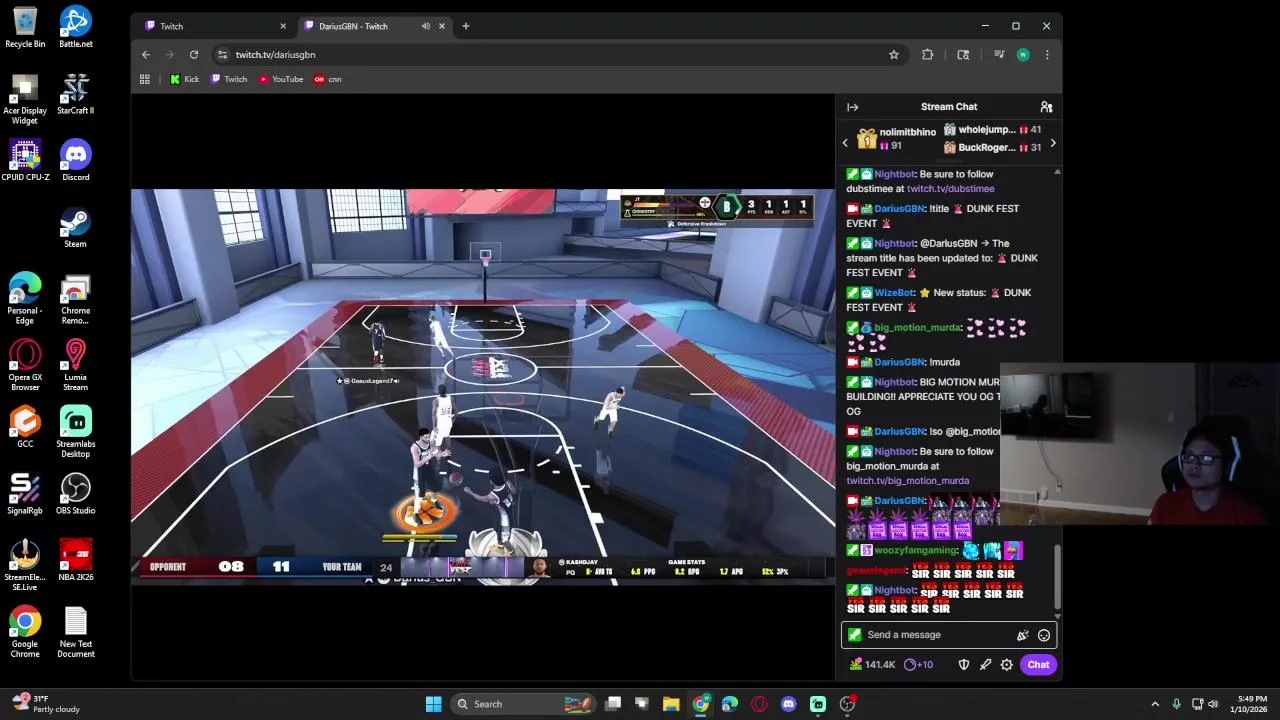The width and height of the screenshot is (1280, 720).
Task: Switch to the first Twitch tab
Action: [x=213, y=26]
